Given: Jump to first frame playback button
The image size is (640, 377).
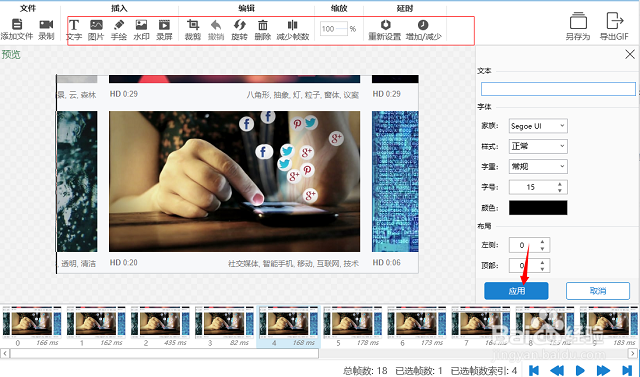Looking at the screenshot, I should coord(533,370).
